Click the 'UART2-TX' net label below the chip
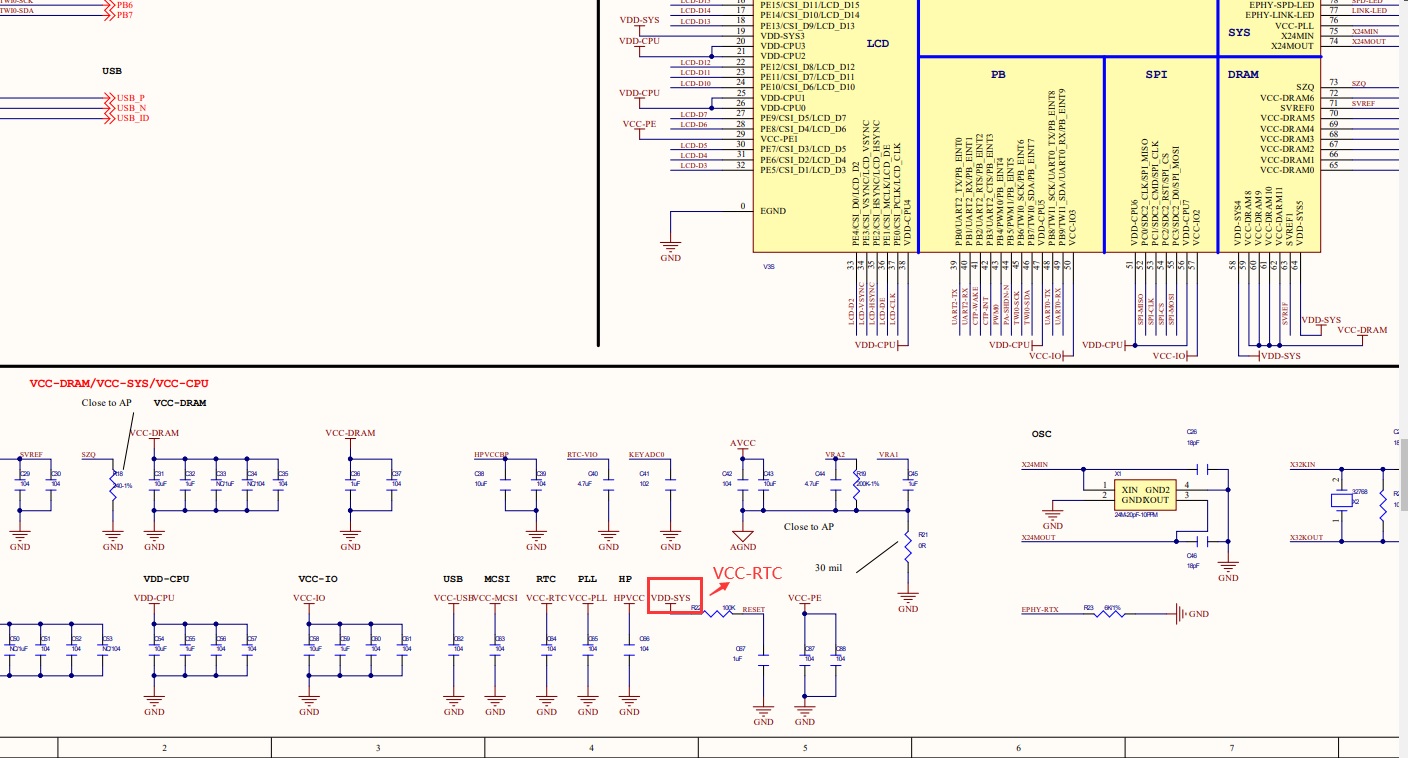1408x758 pixels. 955,306
